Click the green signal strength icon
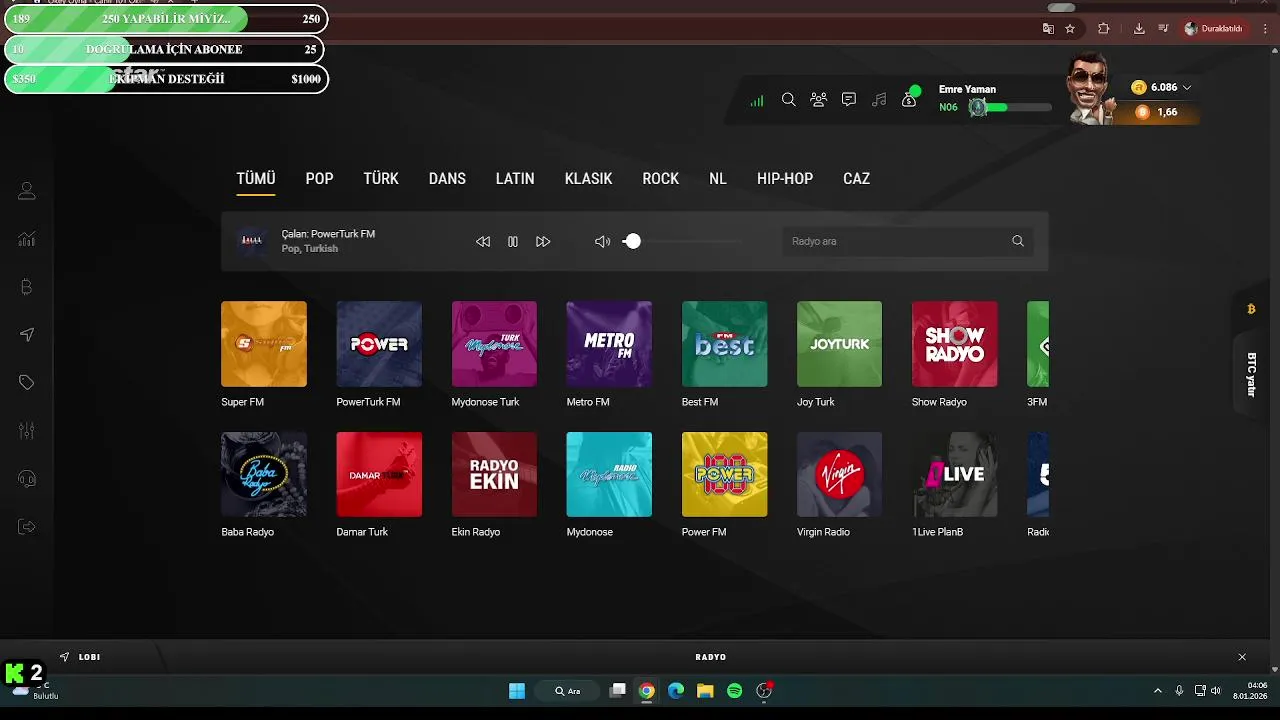 [757, 100]
